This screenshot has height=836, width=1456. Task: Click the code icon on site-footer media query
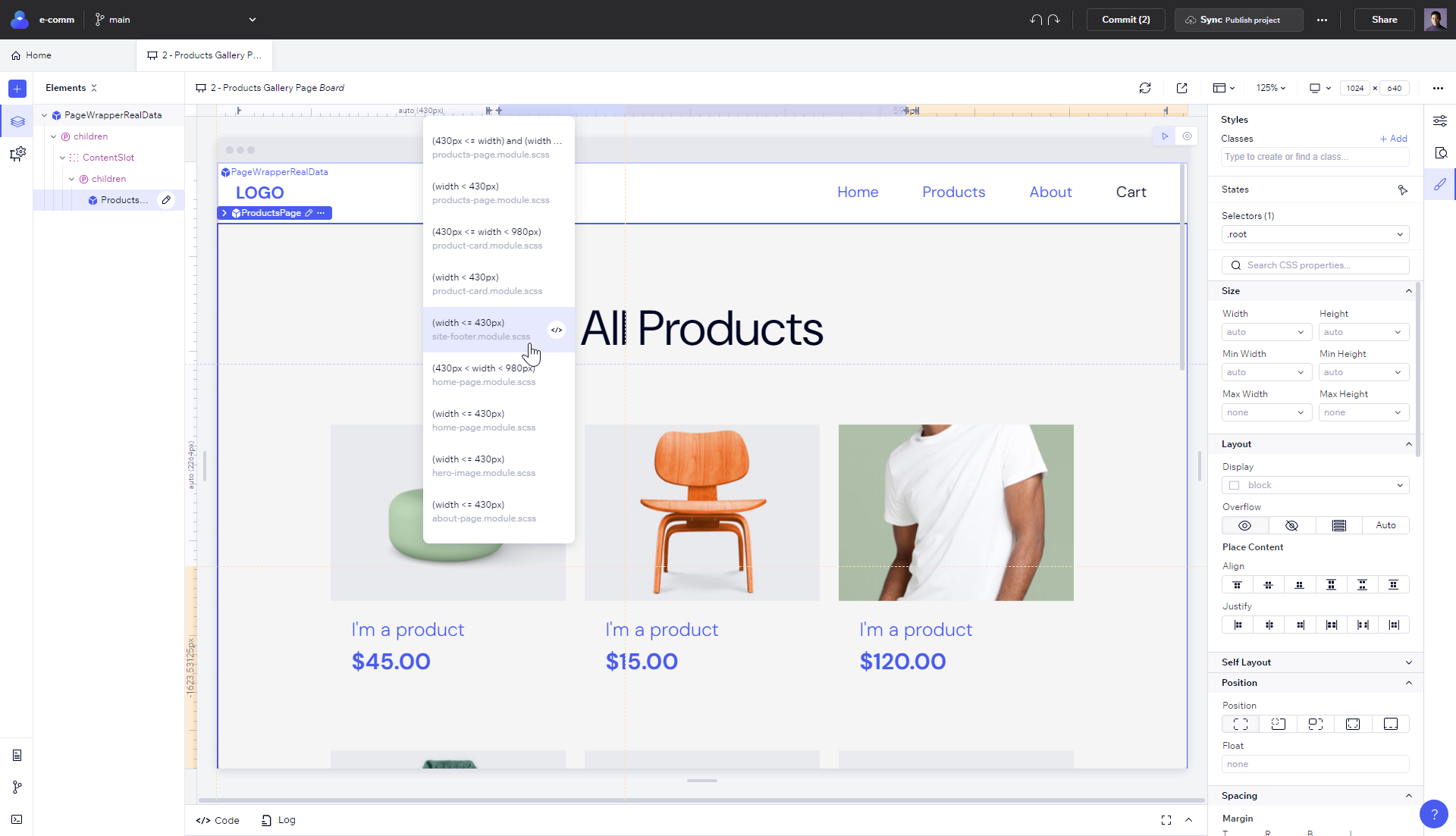pos(557,330)
